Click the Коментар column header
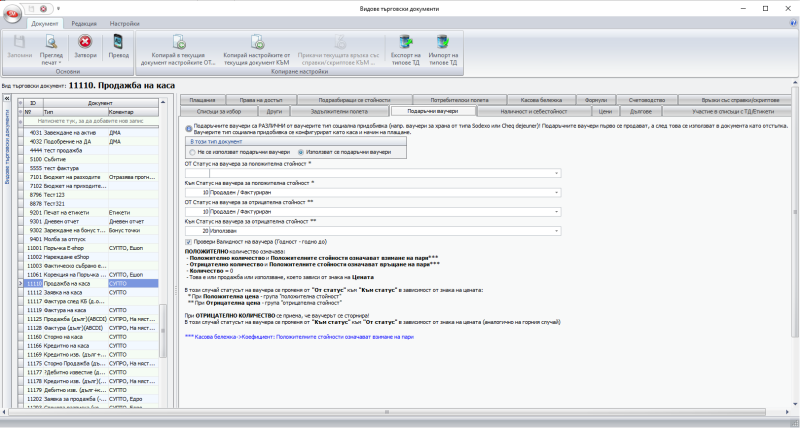Screen dimensions: 800x428 (133, 112)
